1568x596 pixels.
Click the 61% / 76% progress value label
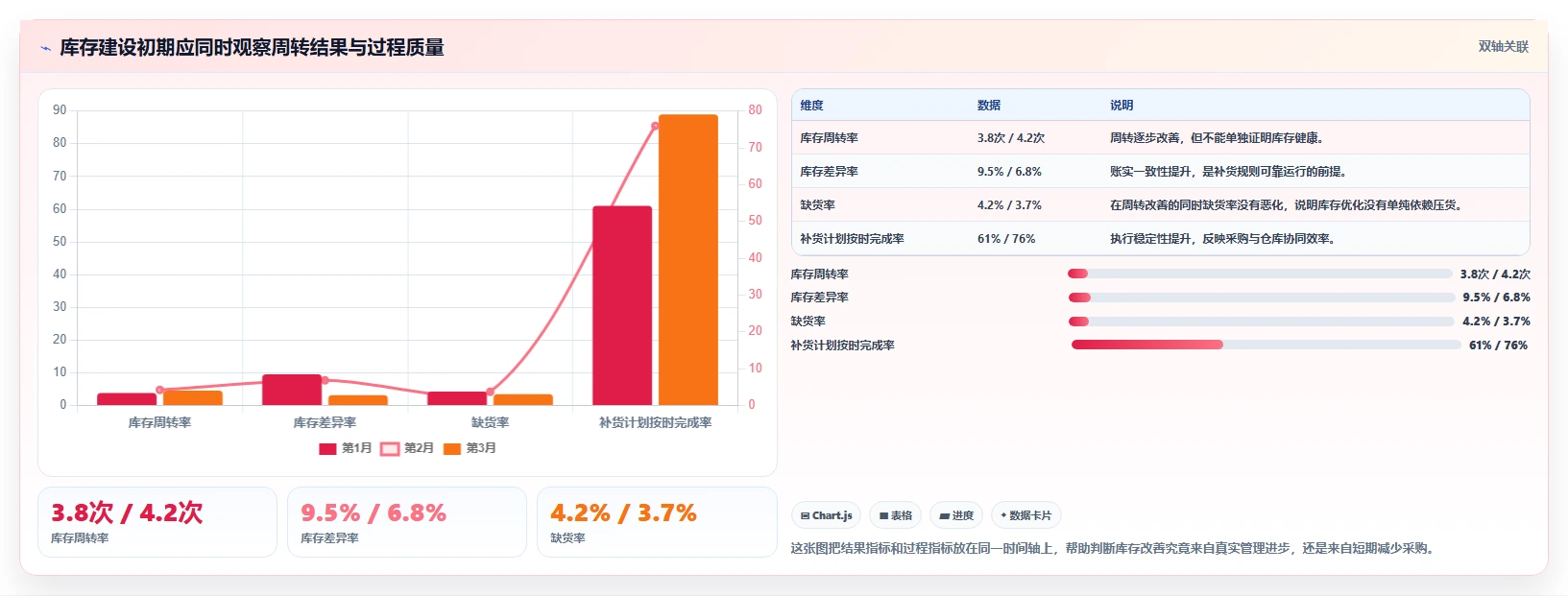click(1498, 346)
